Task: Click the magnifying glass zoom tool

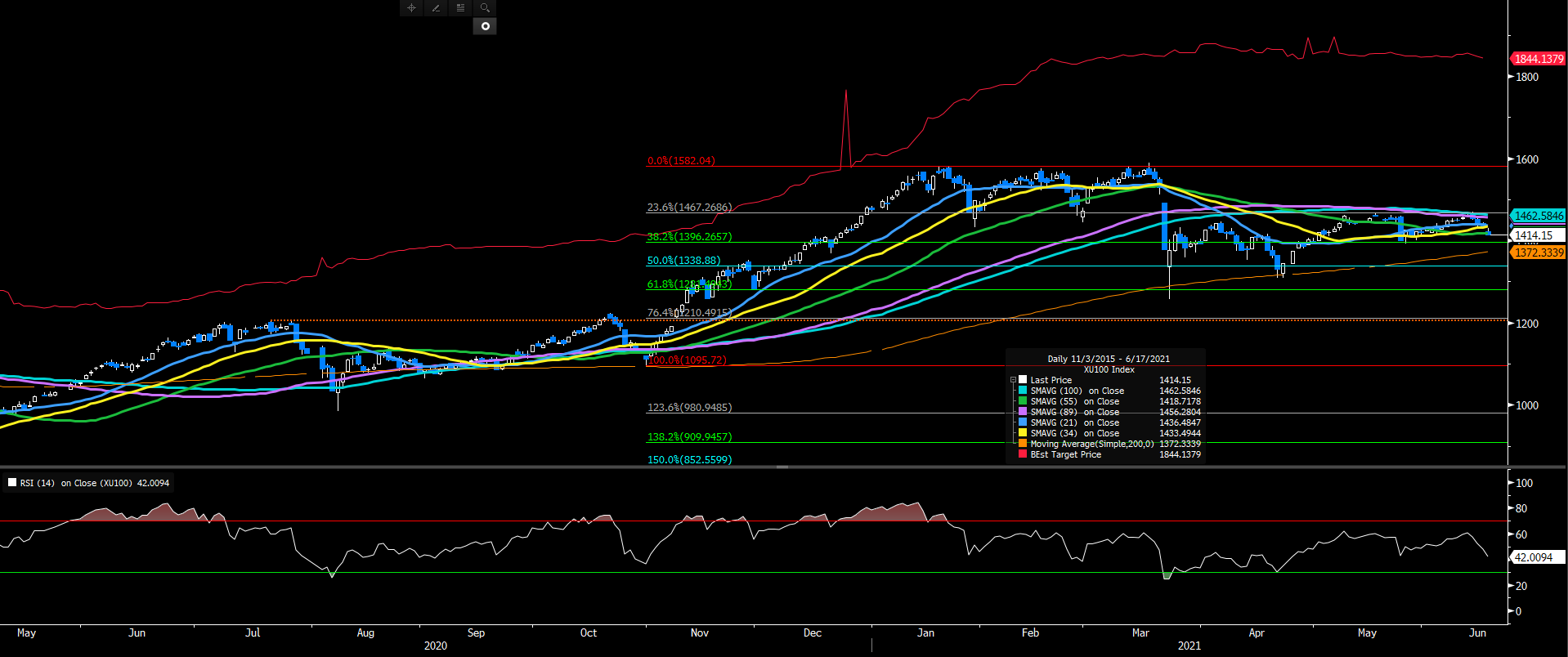Action: pos(485,7)
